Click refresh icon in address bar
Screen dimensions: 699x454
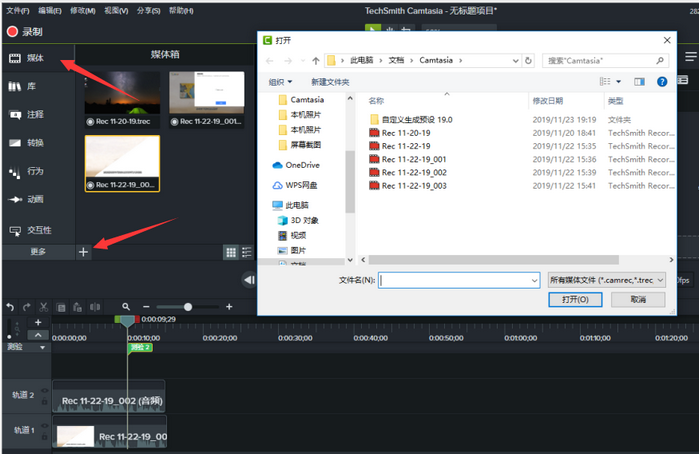528,61
